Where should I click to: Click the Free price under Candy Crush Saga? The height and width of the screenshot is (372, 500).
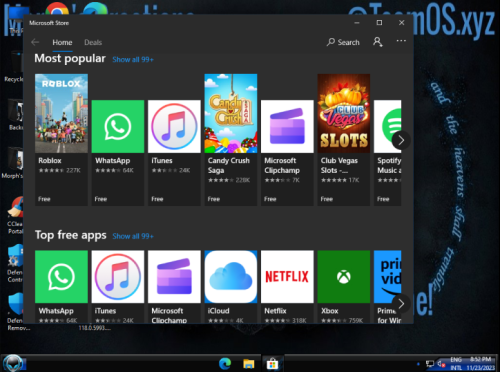pyautogui.click(x=214, y=199)
